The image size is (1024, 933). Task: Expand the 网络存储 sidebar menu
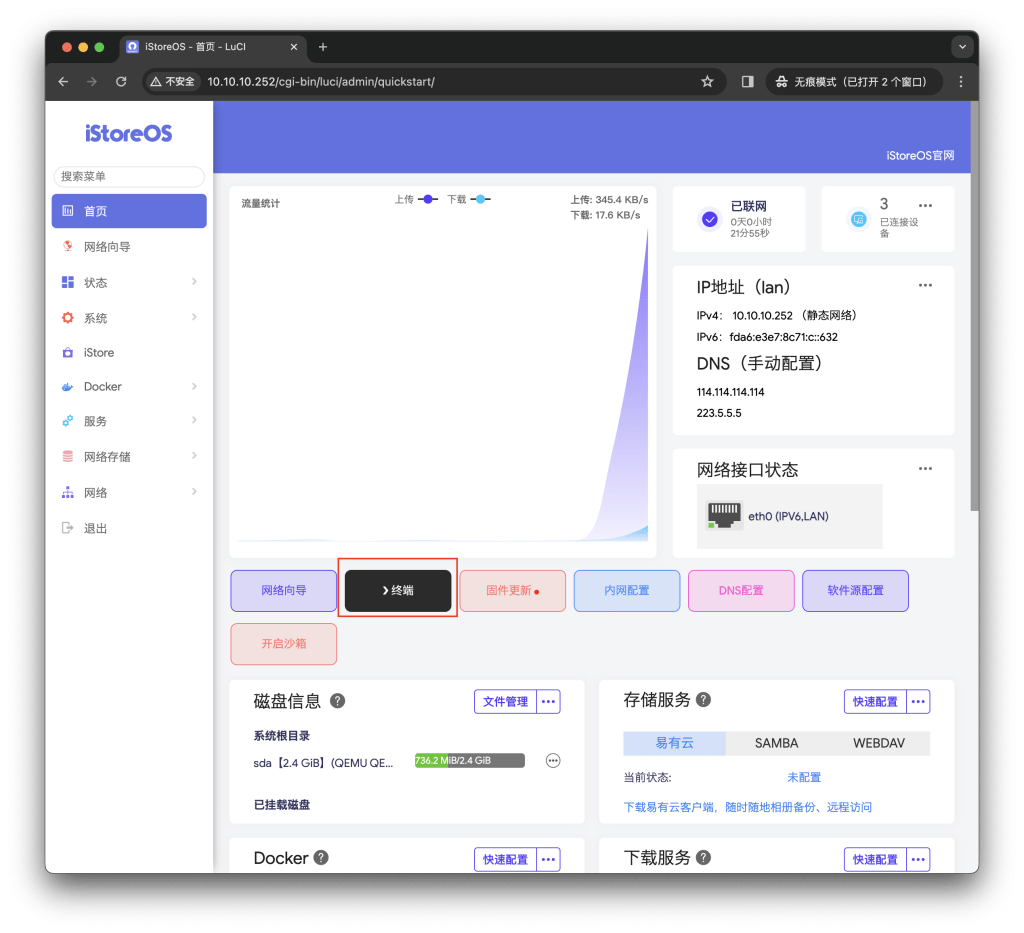pyautogui.click(x=129, y=456)
